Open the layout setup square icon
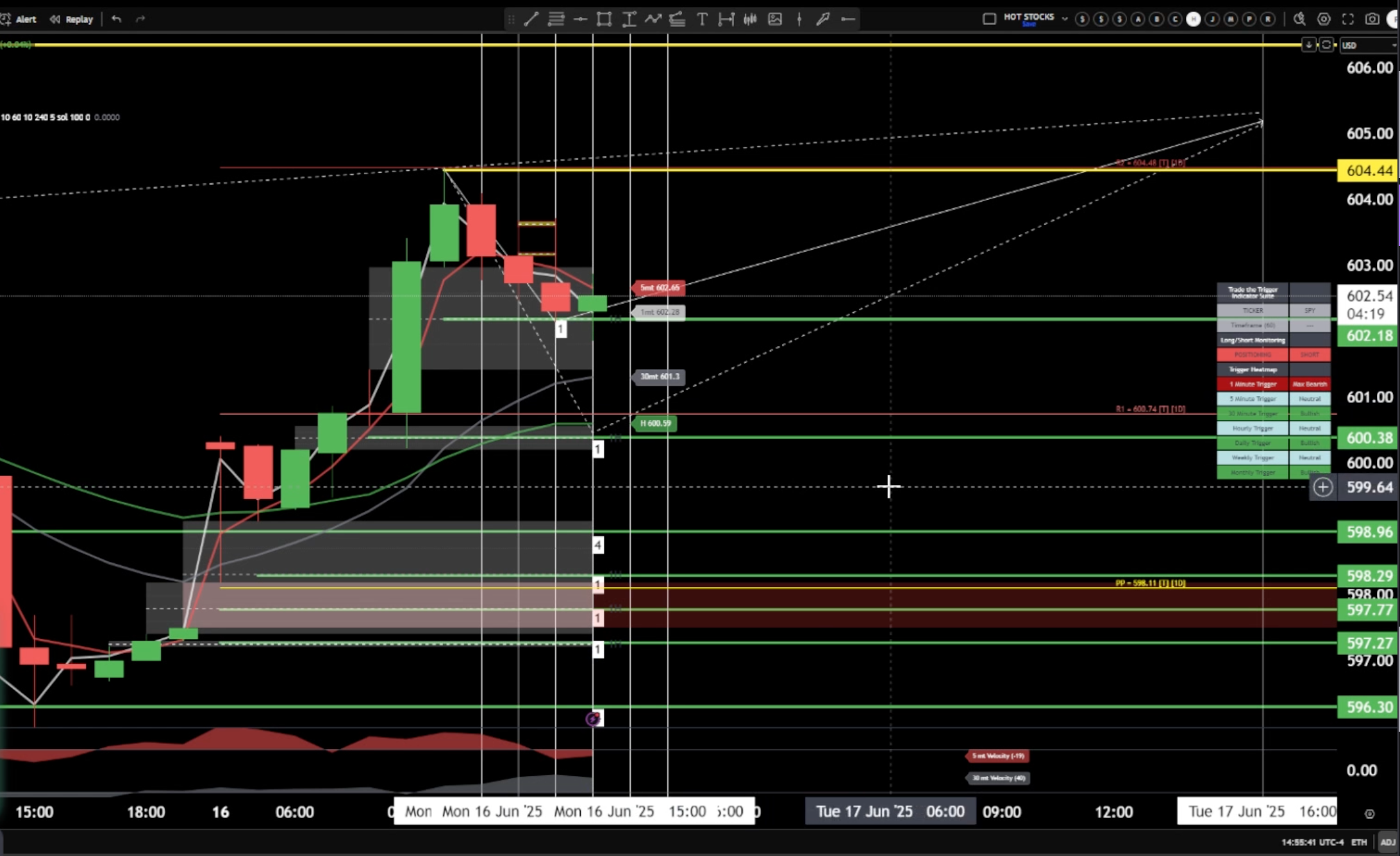Image resolution: width=1400 pixels, height=856 pixels. tap(989, 19)
